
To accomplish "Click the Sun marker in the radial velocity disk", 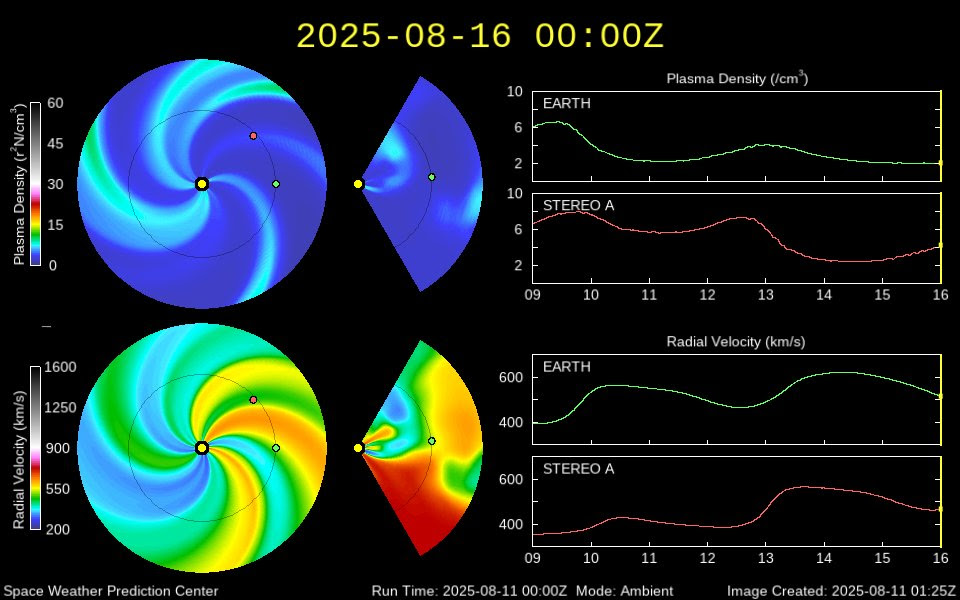I will [x=202, y=448].
